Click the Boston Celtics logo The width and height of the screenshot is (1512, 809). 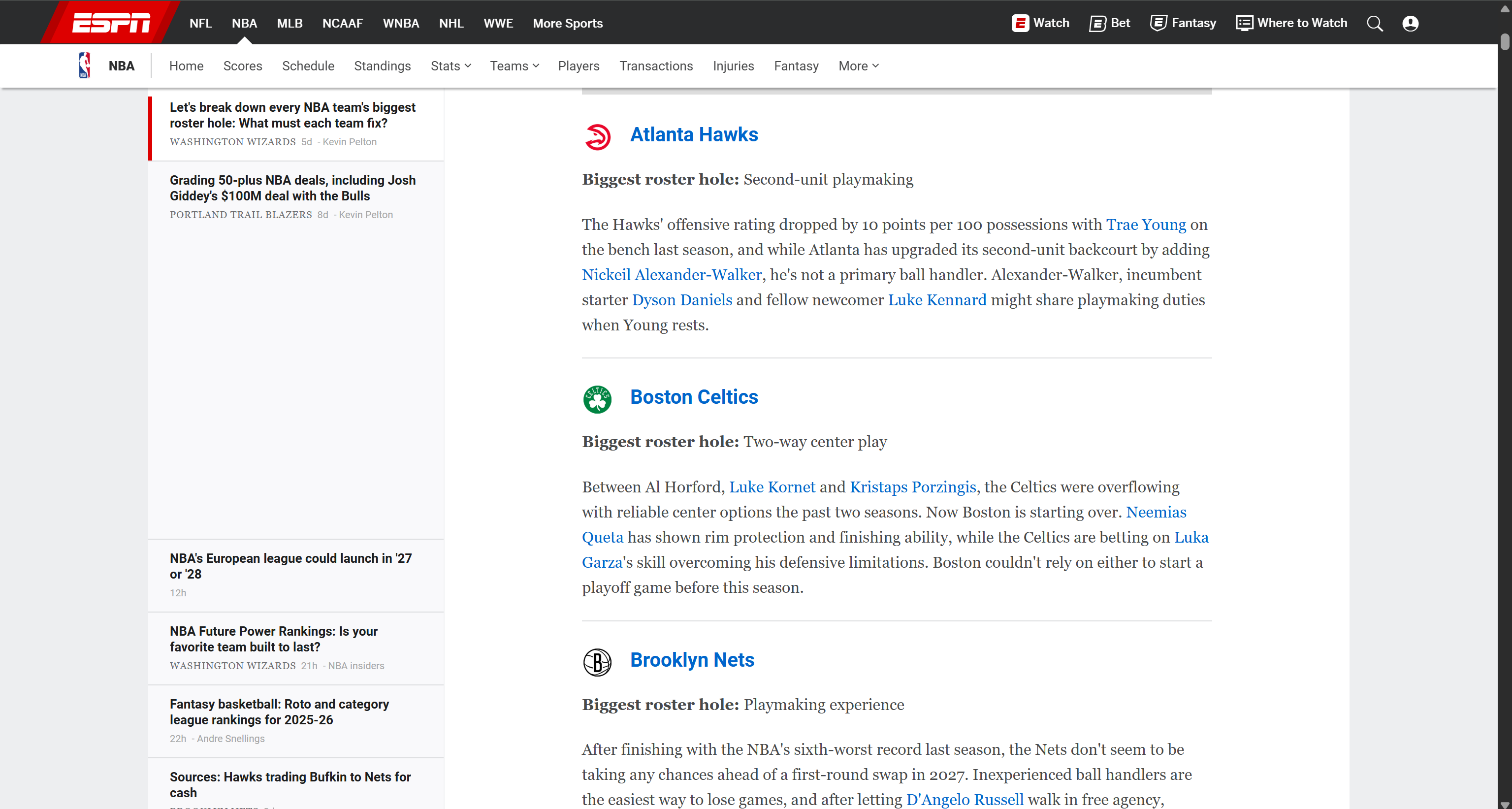(598, 399)
